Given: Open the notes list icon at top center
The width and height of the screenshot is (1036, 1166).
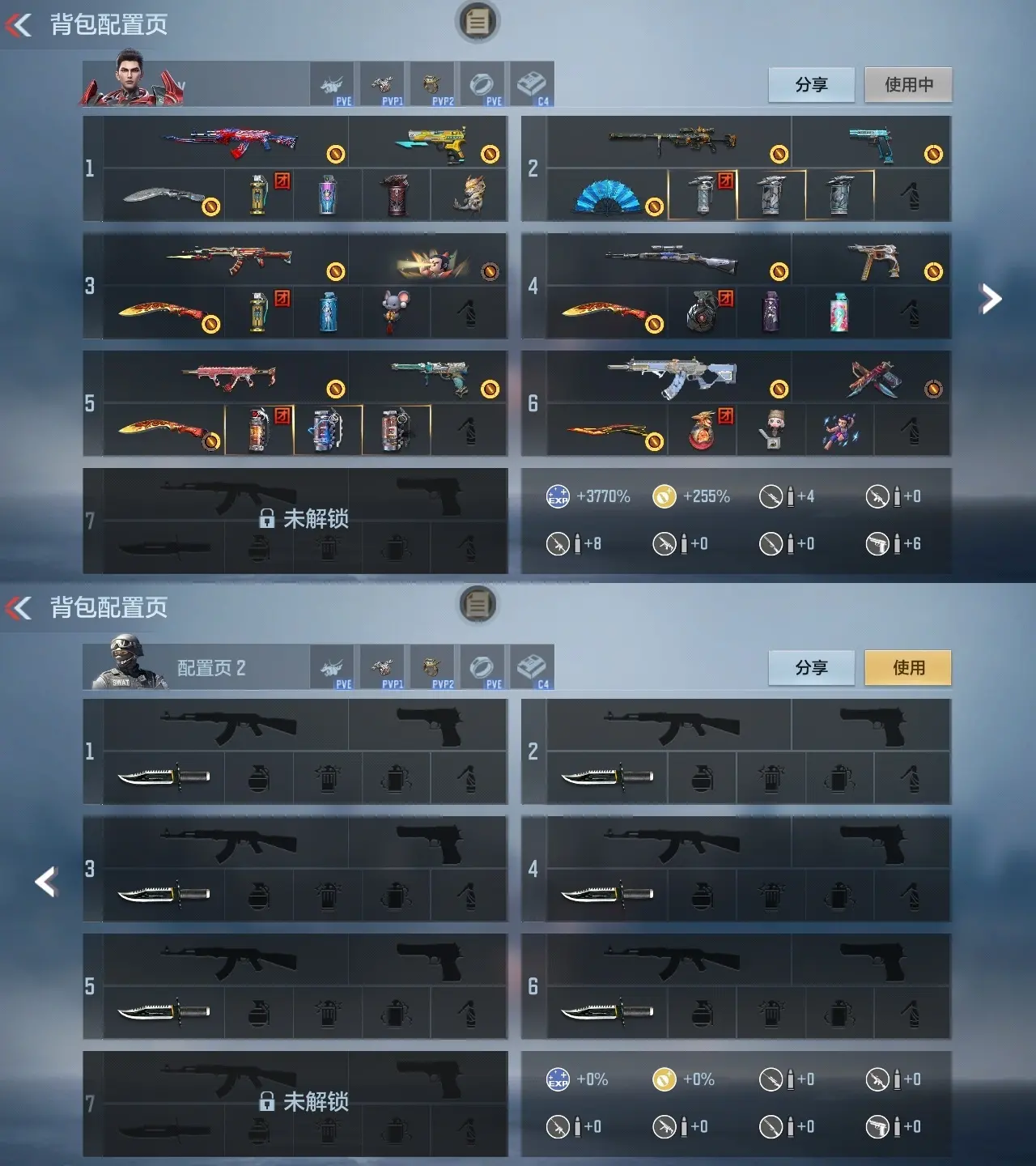Looking at the screenshot, I should (478, 22).
